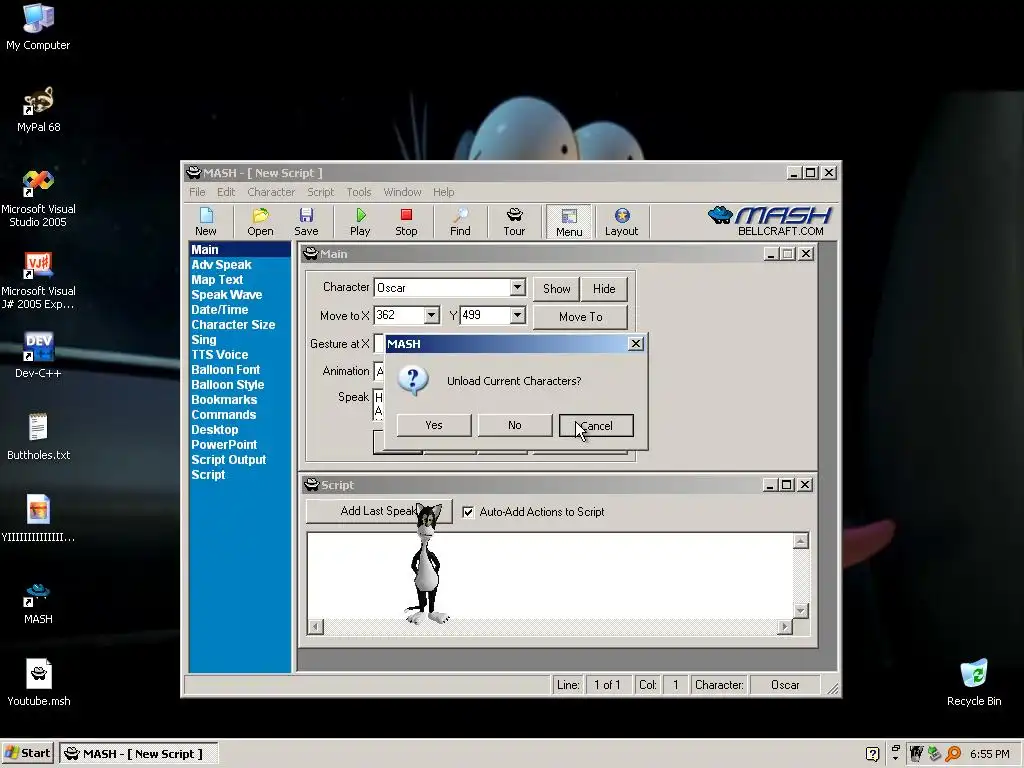Click the Add Last Speak button
1024x768 pixels.
[379, 511]
